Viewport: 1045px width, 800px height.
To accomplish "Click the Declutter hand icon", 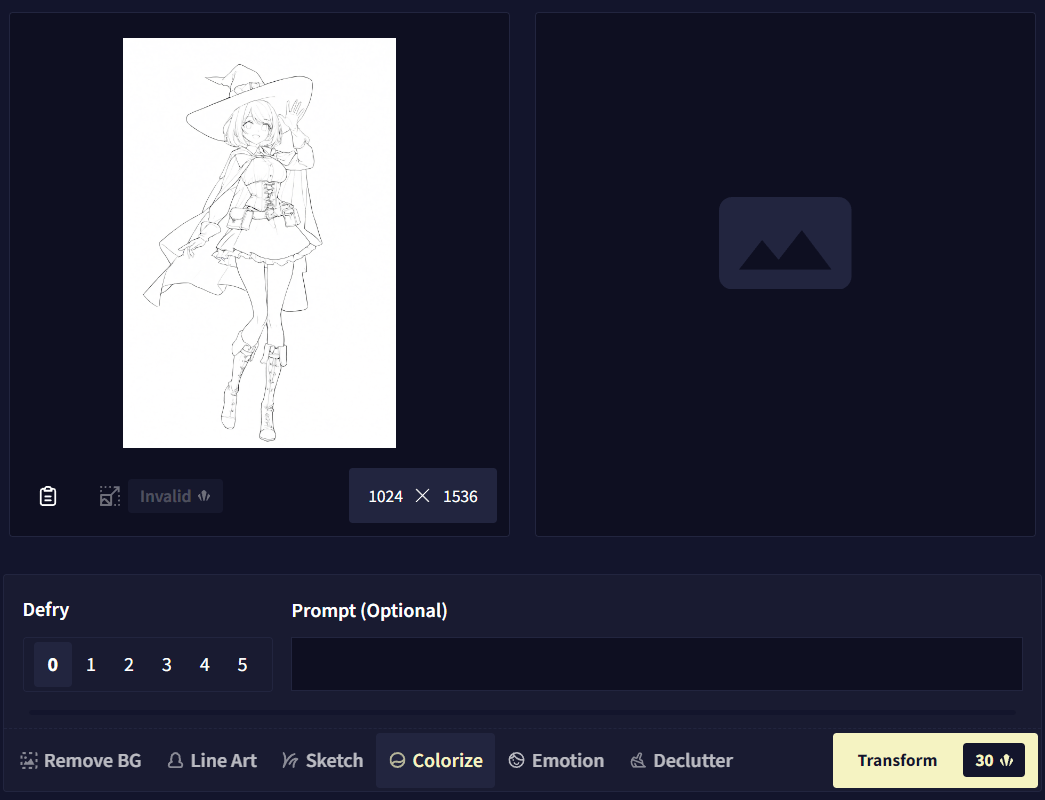I will [637, 760].
